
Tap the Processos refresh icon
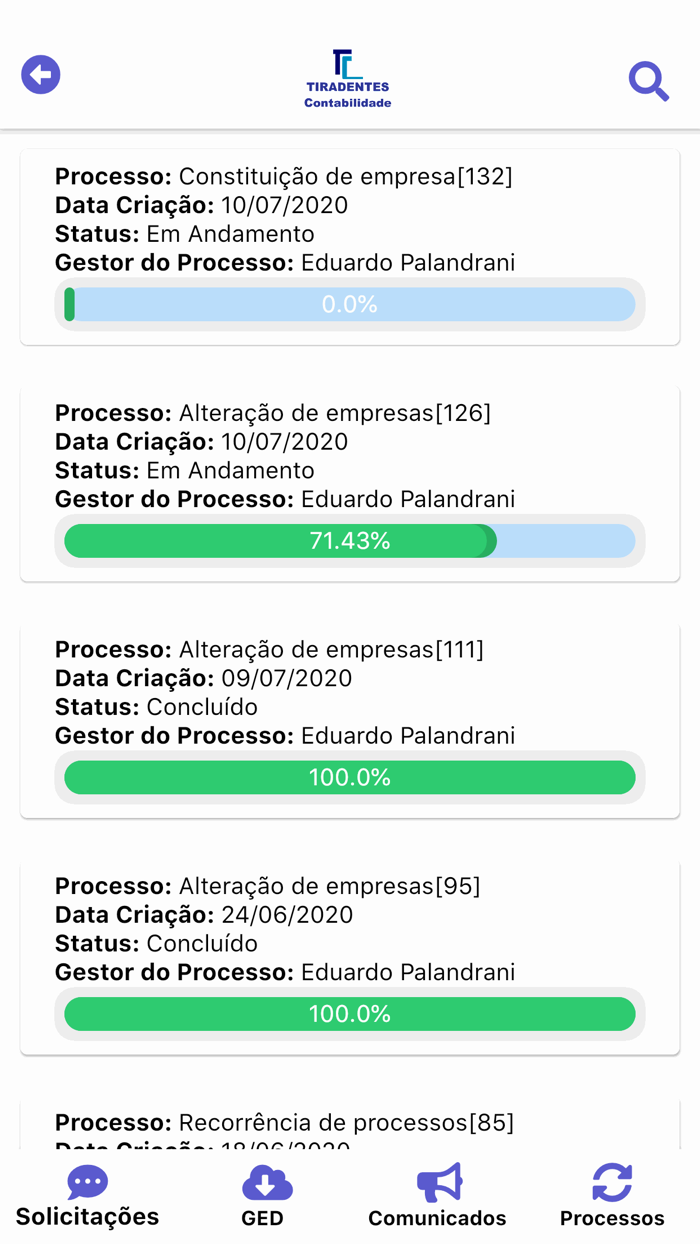pos(611,1182)
